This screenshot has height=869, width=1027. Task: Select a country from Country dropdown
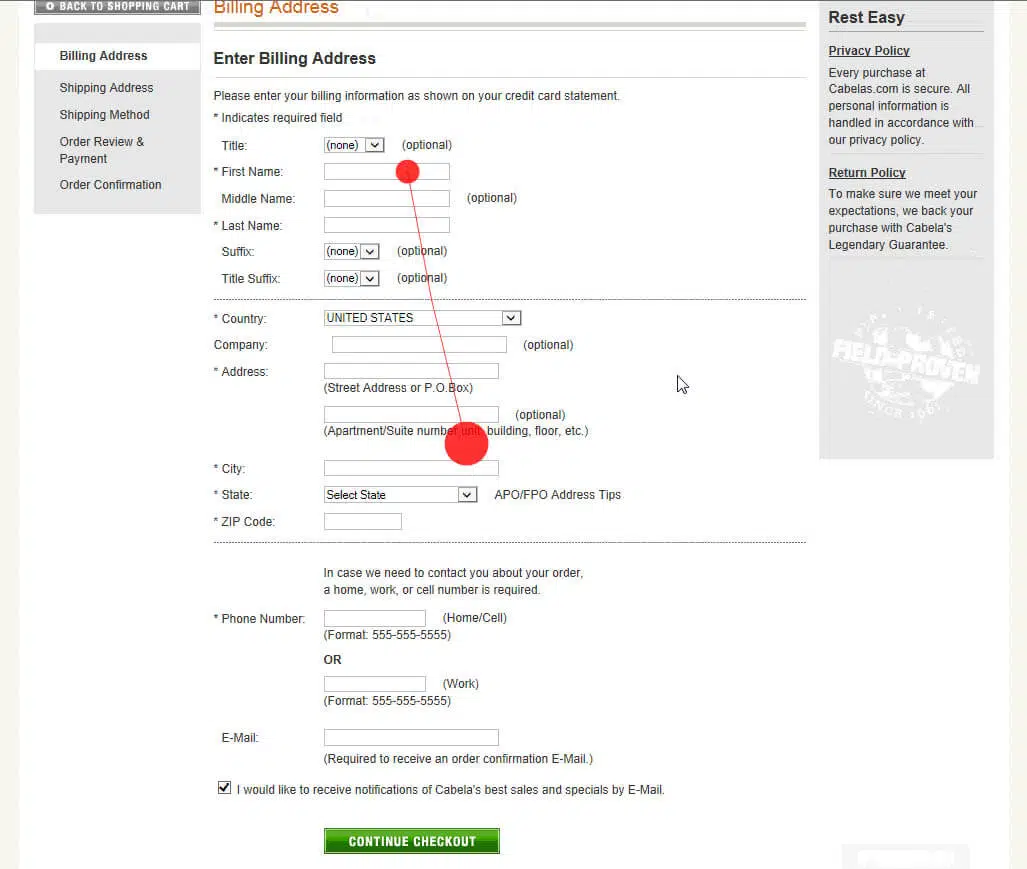click(422, 318)
